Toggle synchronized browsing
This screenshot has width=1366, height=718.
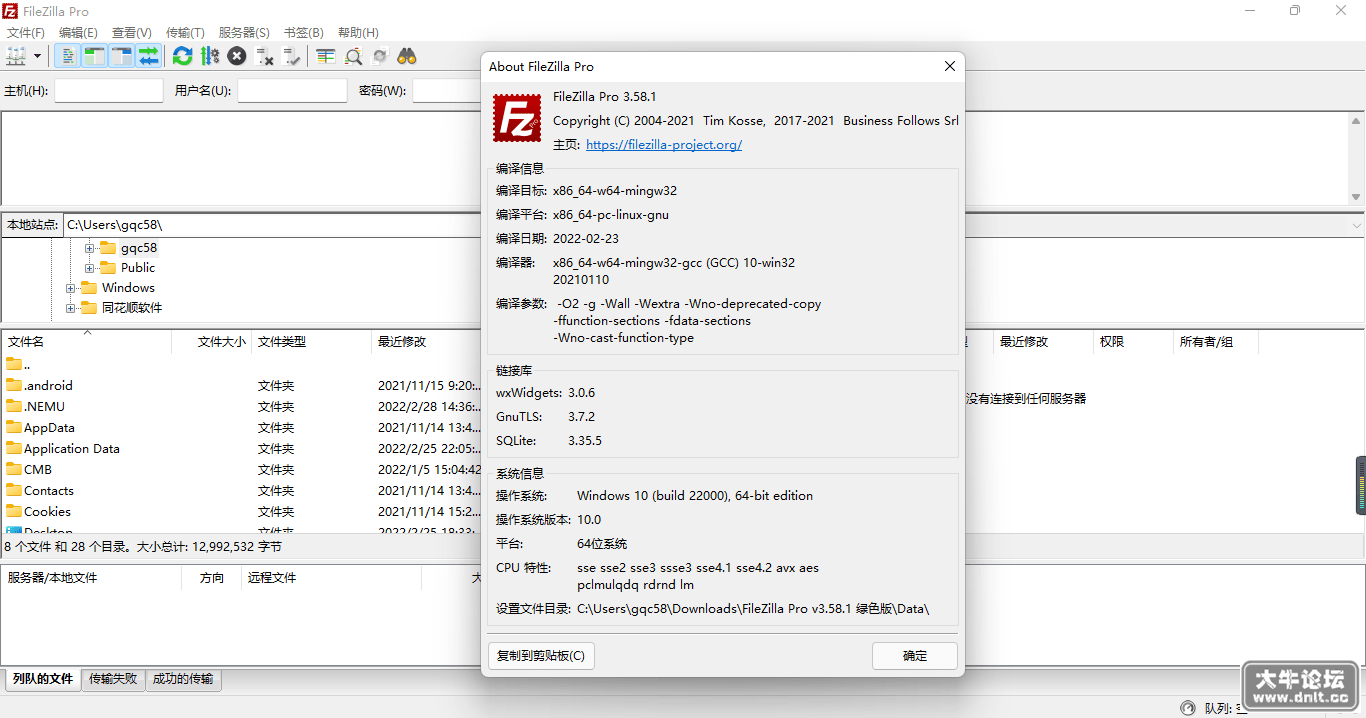click(x=380, y=56)
